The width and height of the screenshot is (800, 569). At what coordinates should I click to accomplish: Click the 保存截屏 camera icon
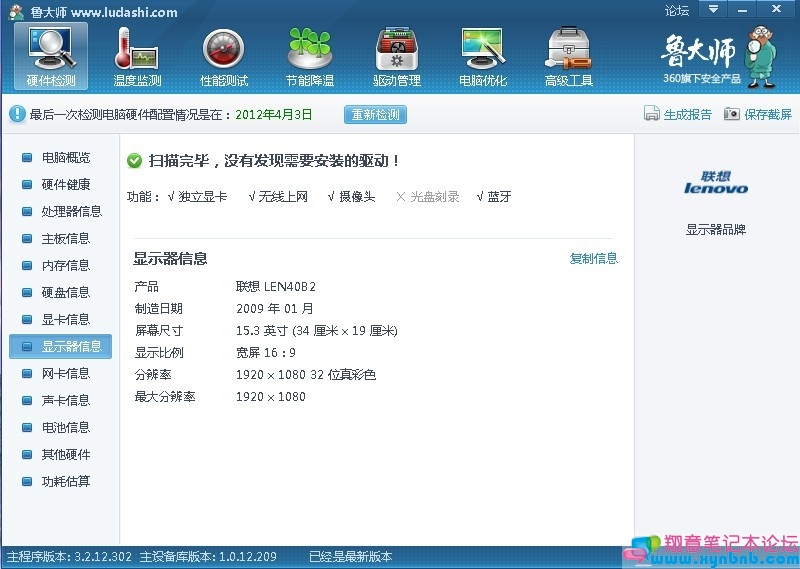[732, 113]
